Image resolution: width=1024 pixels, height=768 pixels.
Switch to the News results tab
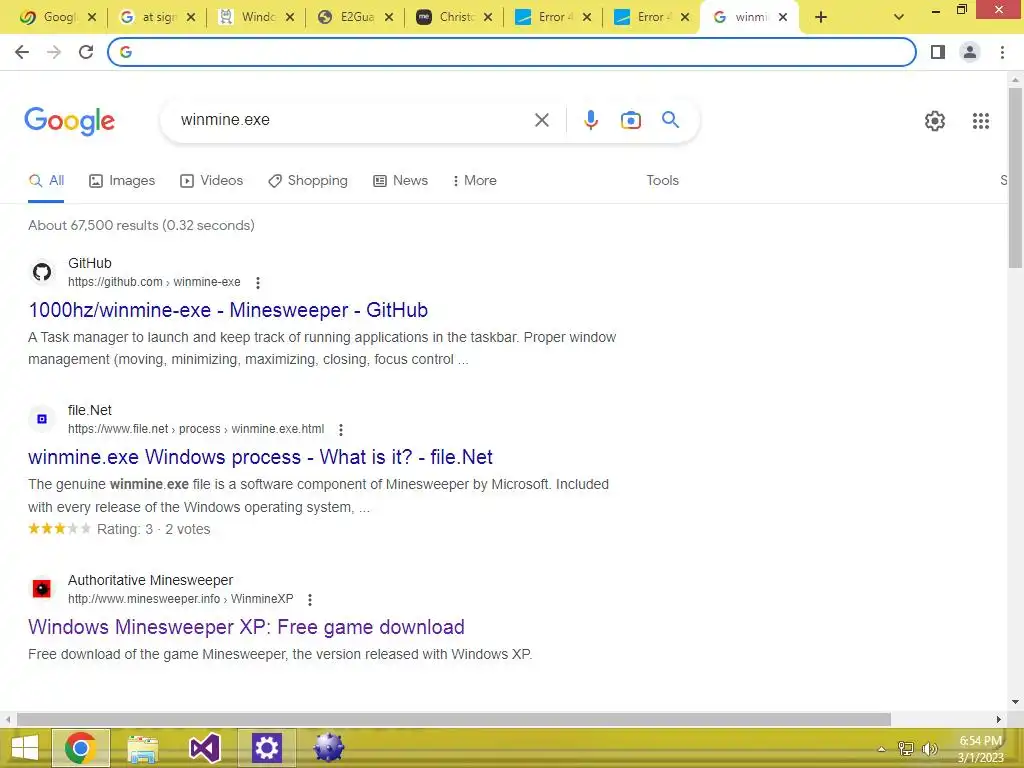point(400,181)
